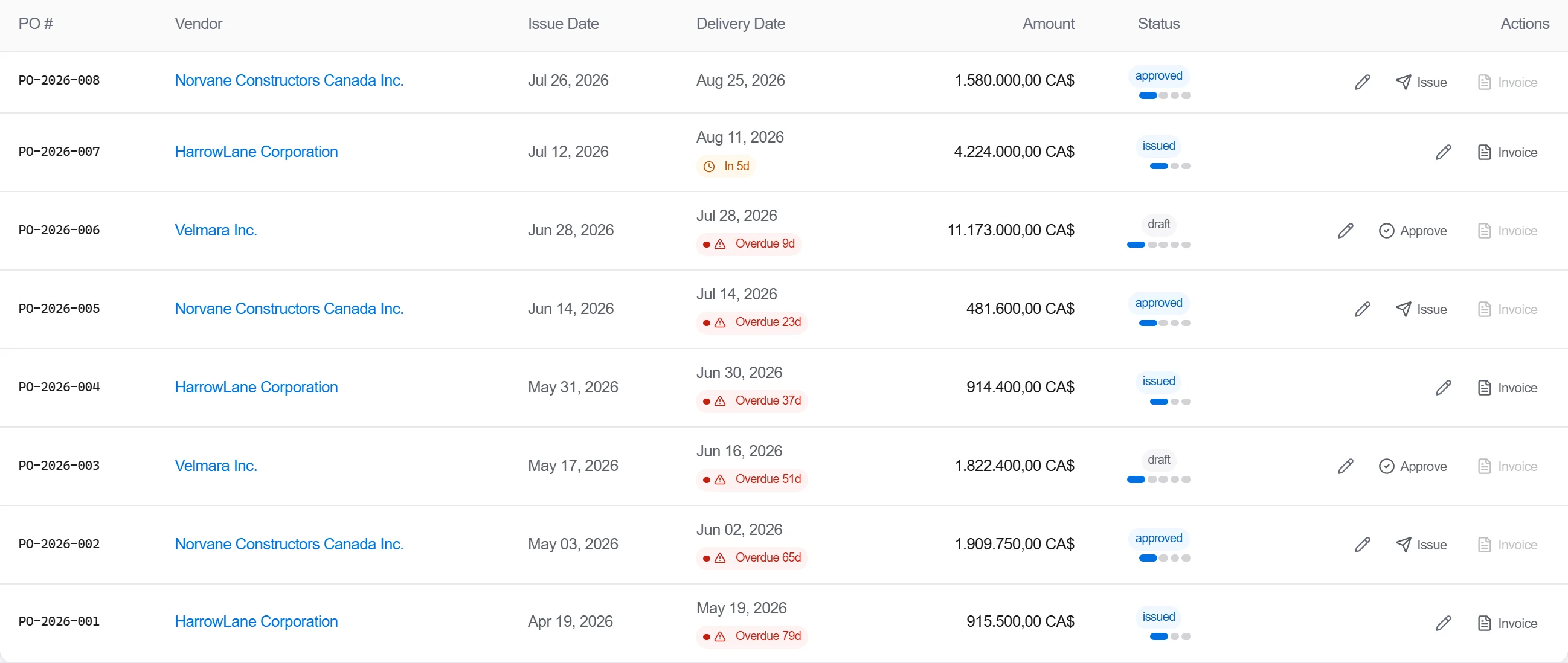This screenshot has height=663, width=1568.
Task: Open Invoice for PO-2026-001
Action: 1507,623
